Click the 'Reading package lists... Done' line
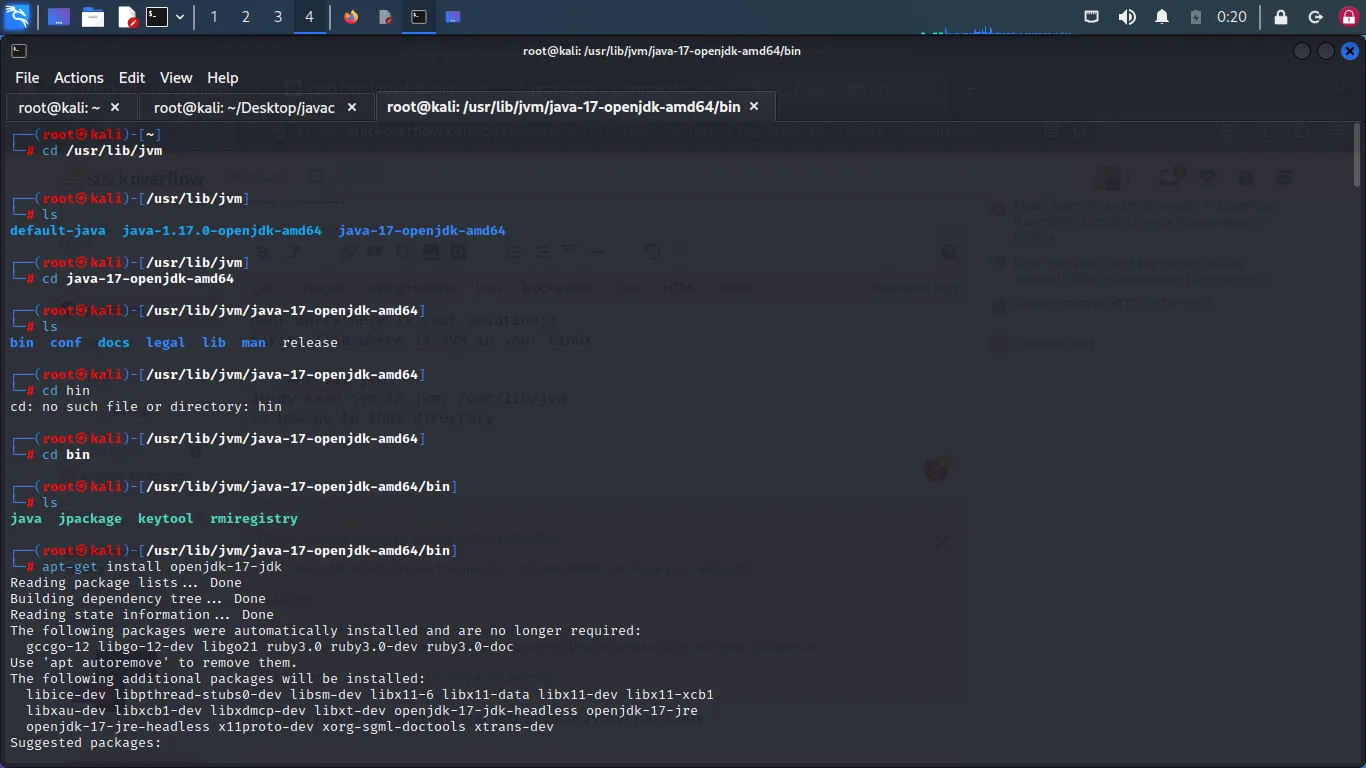Image resolution: width=1366 pixels, height=768 pixels. coord(126,583)
